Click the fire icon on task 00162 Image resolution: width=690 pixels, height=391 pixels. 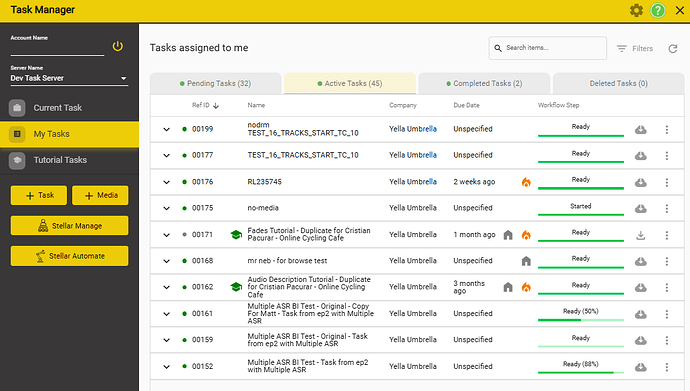pyautogui.click(x=526, y=287)
